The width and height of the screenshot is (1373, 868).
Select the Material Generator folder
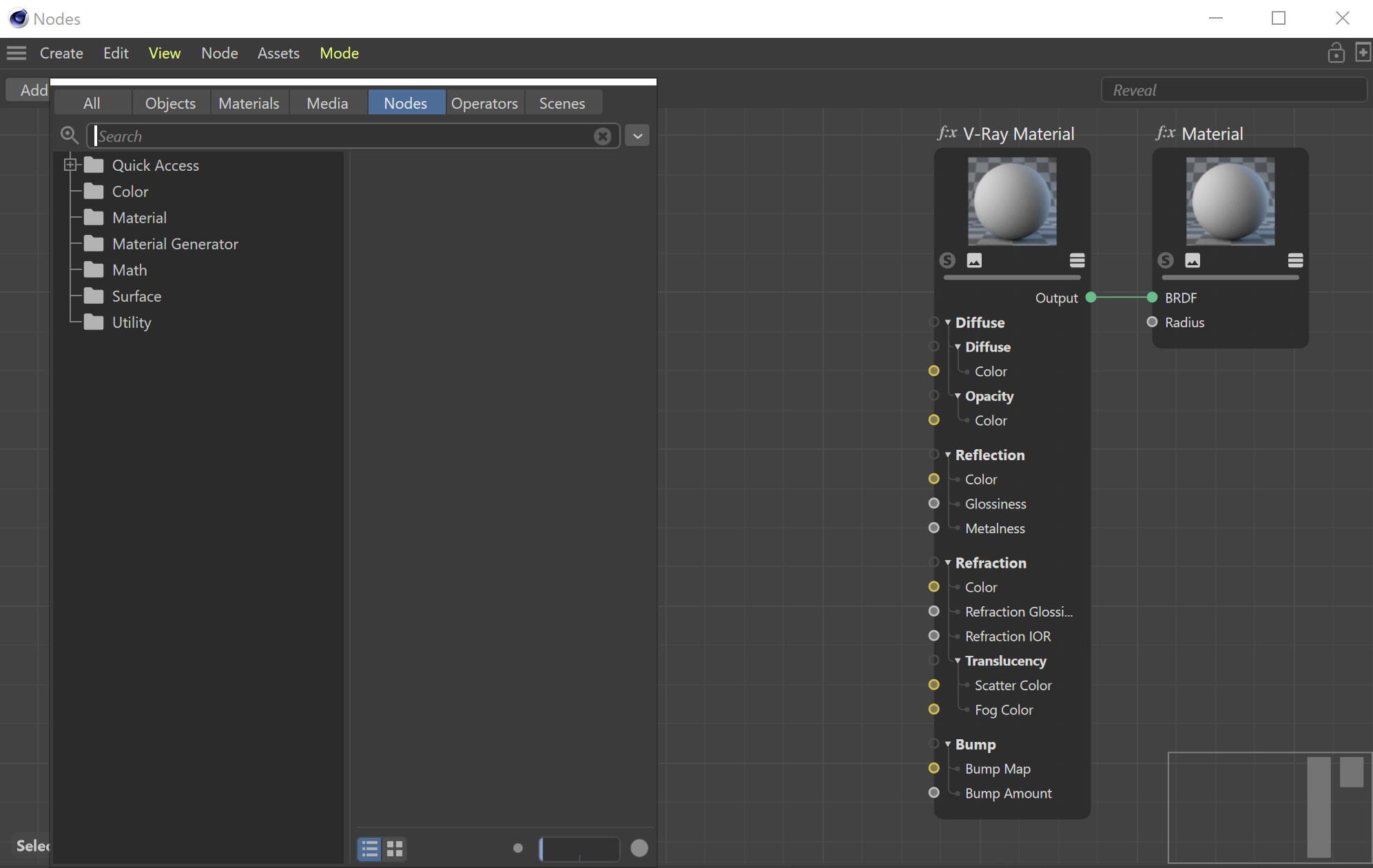point(175,244)
